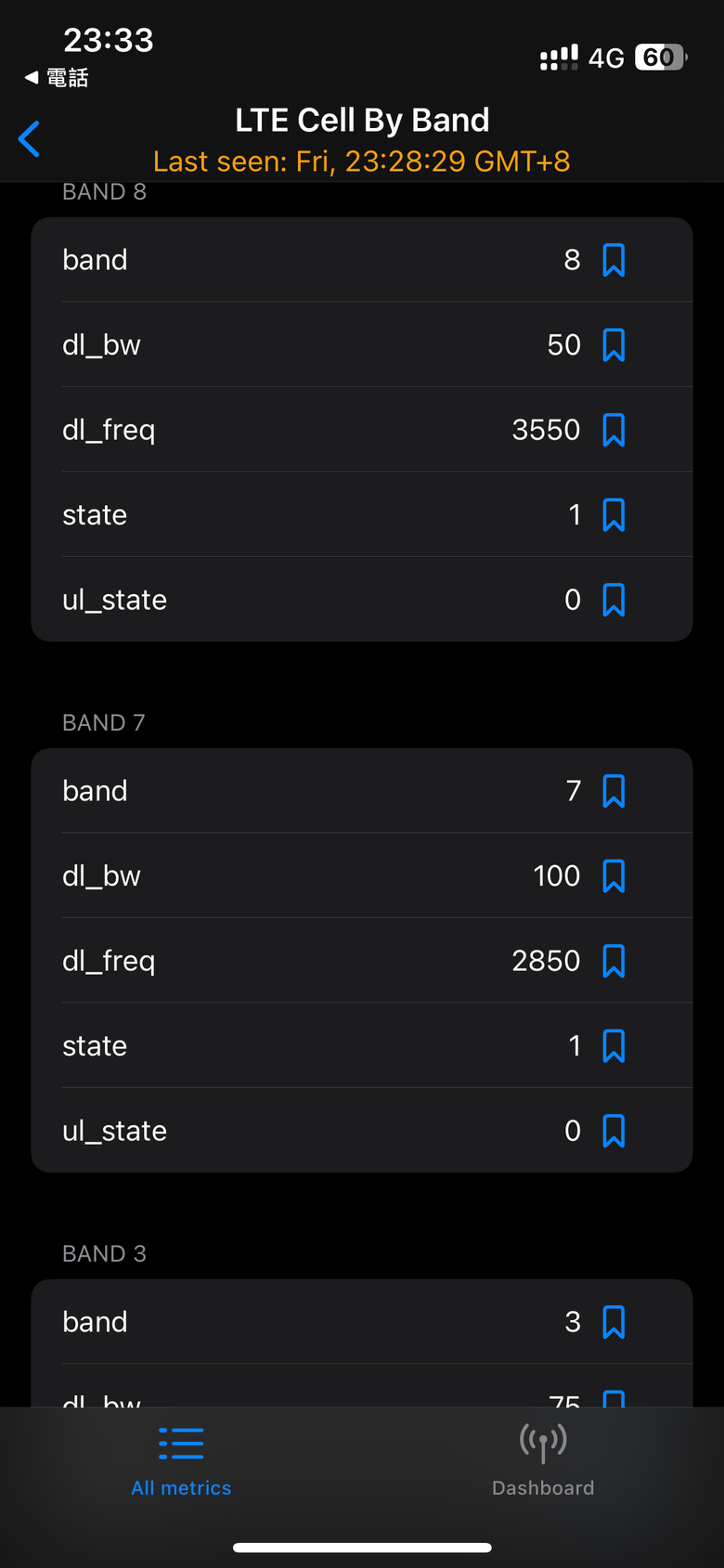The width and height of the screenshot is (724, 1568).
Task: Select the Band 8 dl_bw row
Action: (362, 344)
